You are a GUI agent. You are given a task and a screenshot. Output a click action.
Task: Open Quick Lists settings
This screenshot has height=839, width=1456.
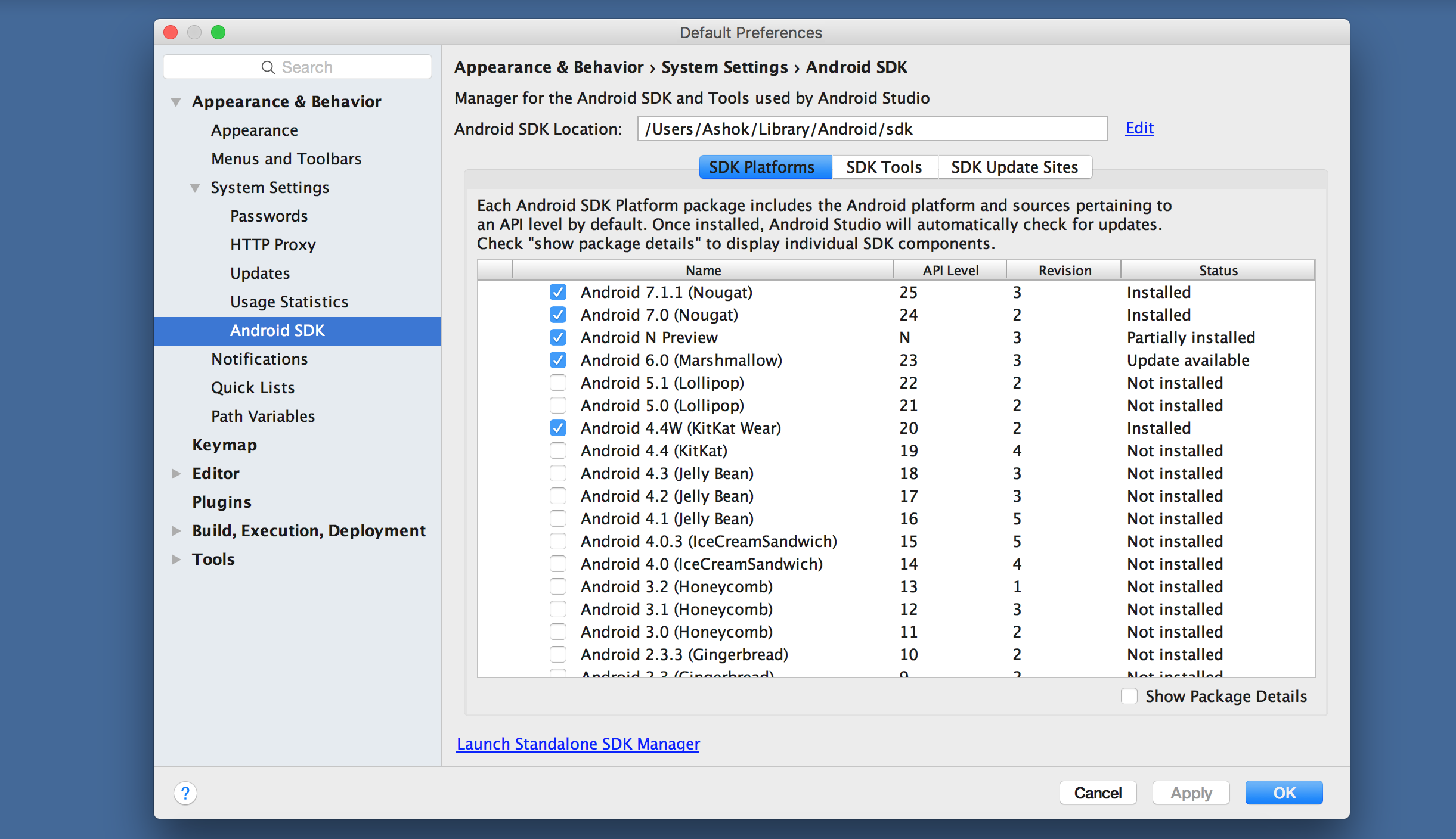point(253,388)
